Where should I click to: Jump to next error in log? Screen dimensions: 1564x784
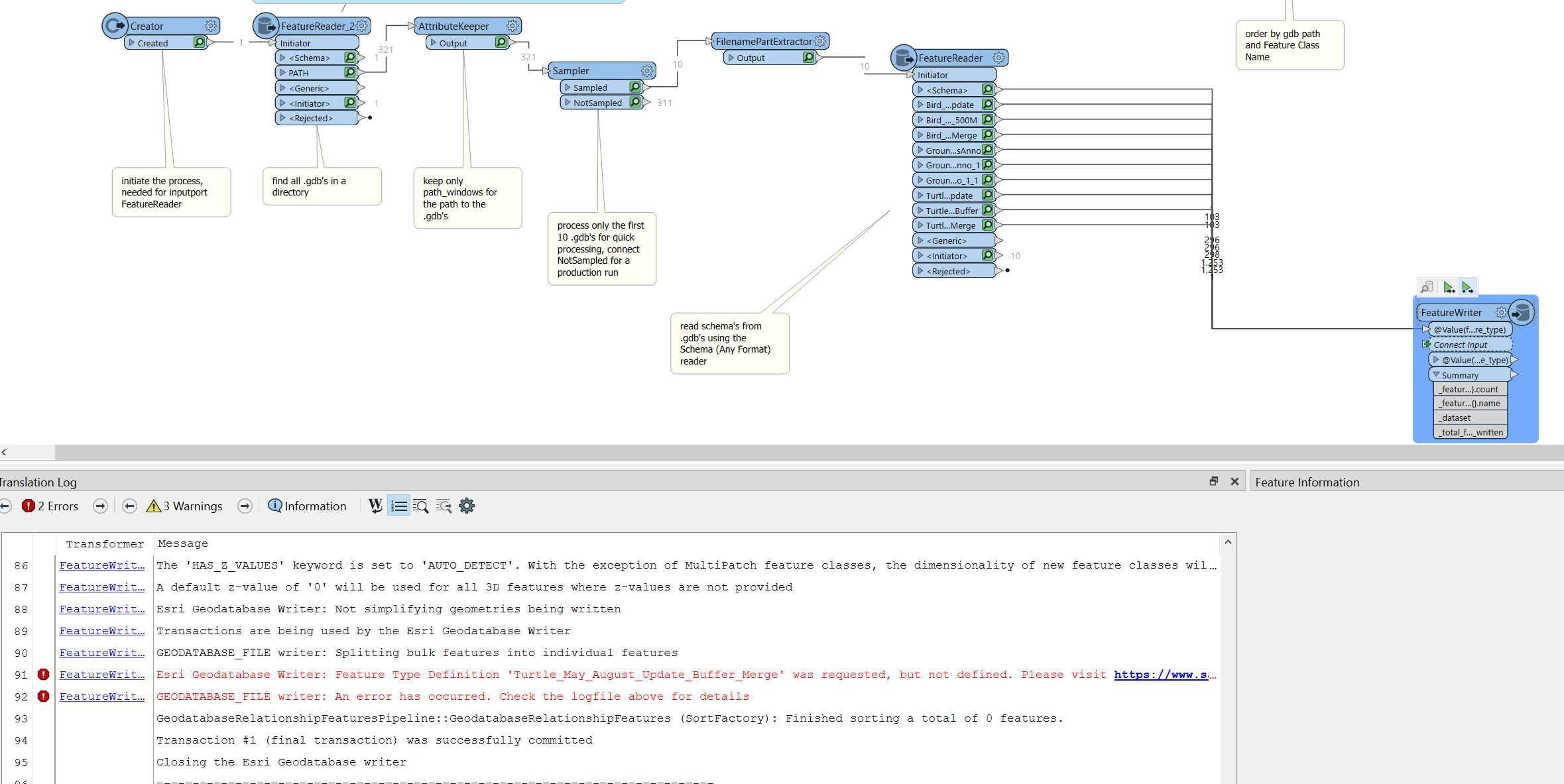[x=100, y=506]
